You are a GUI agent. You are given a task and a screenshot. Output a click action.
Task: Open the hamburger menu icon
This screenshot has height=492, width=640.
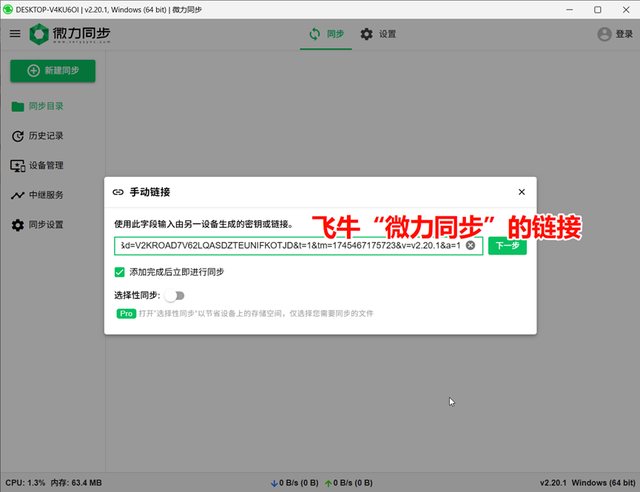click(x=15, y=33)
